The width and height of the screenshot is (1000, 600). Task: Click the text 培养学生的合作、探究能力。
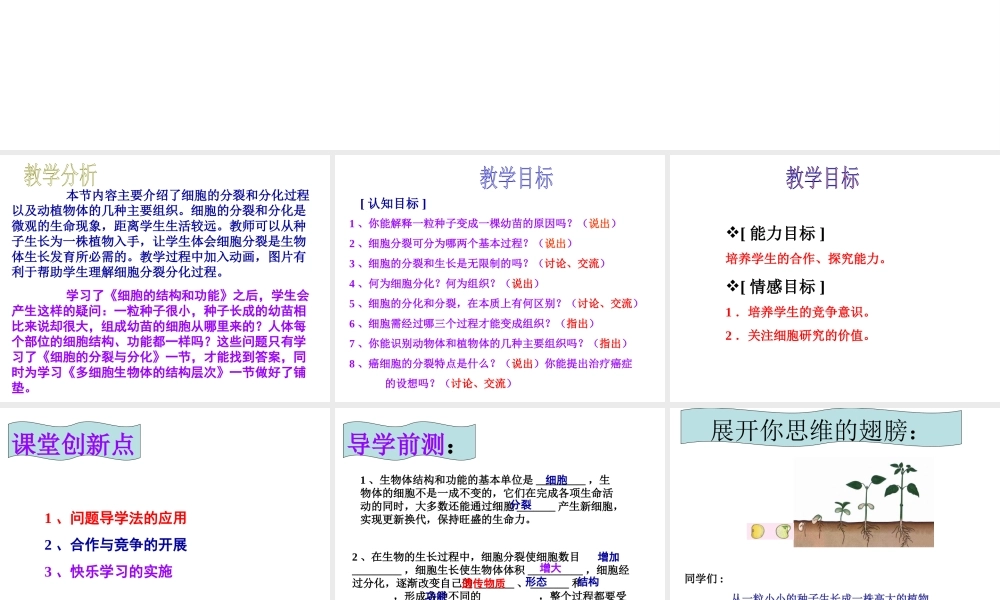click(805, 259)
